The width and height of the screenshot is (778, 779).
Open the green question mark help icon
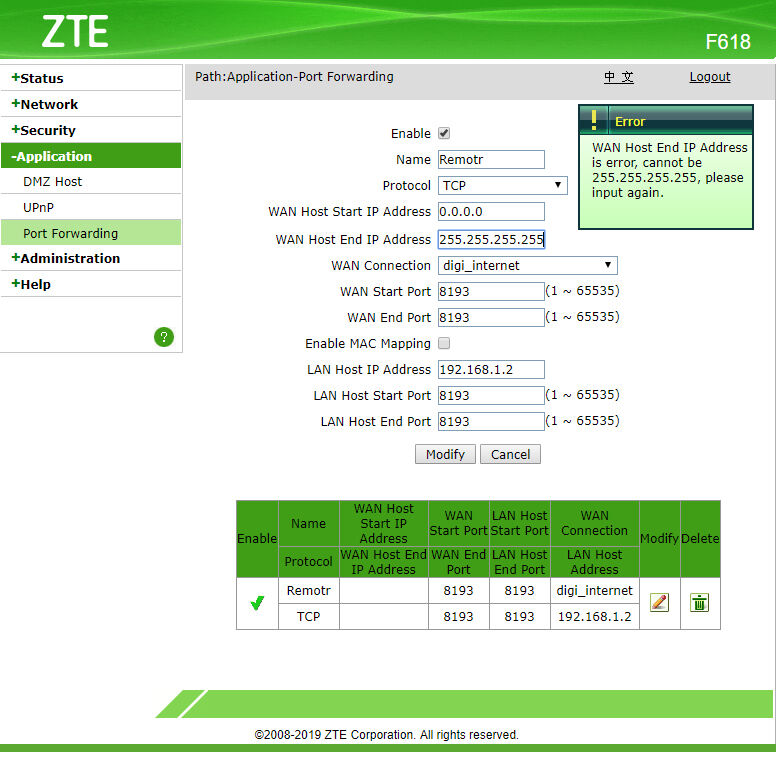(x=164, y=337)
